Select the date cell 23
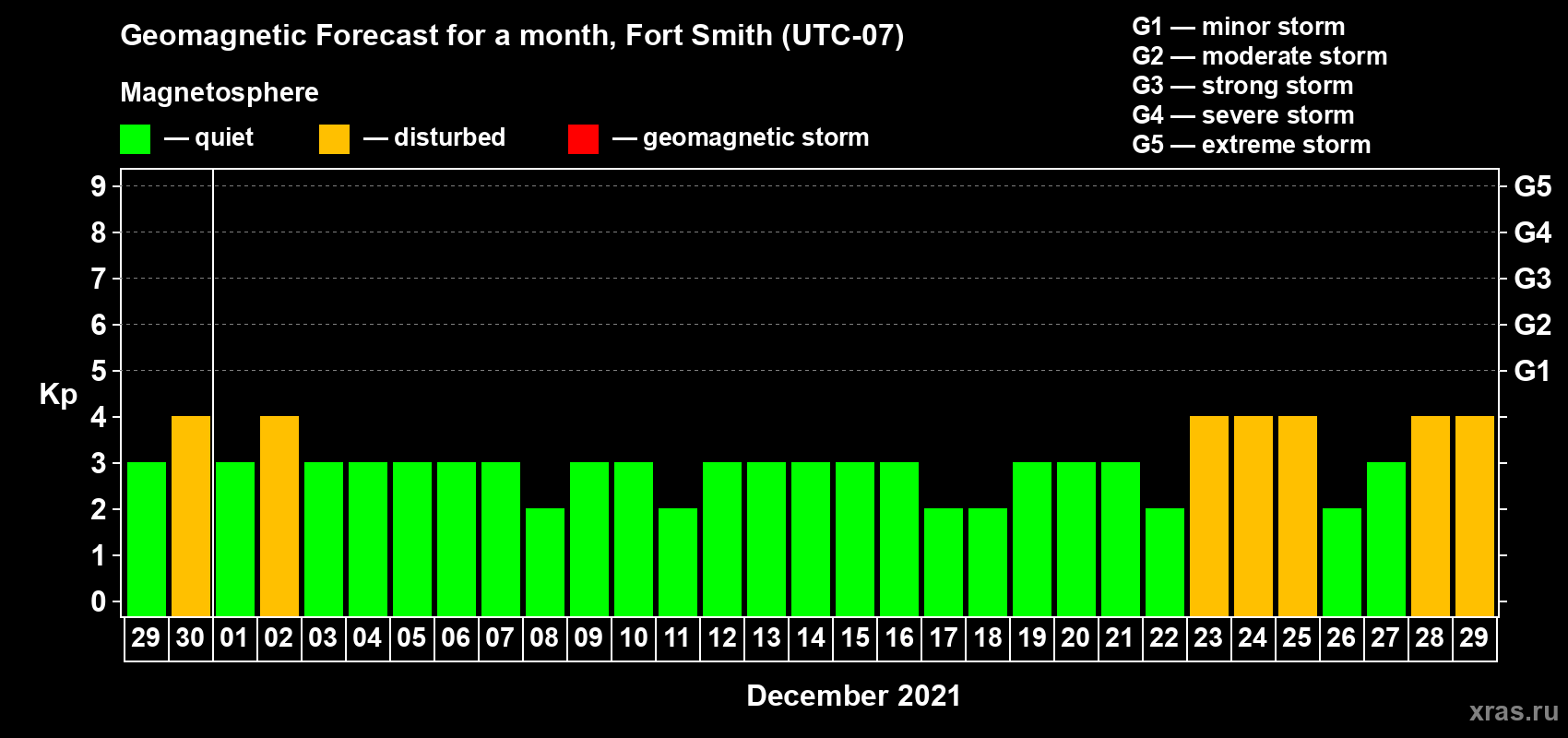Viewport: 1568px width, 738px height. pos(1208,638)
